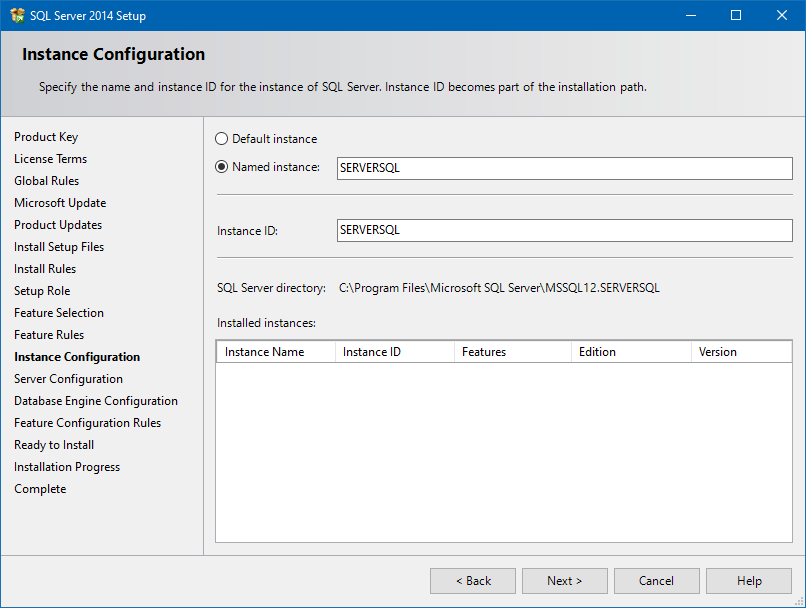The height and width of the screenshot is (608, 806).
Task: Go to next setup step
Action: pyautogui.click(x=564, y=581)
